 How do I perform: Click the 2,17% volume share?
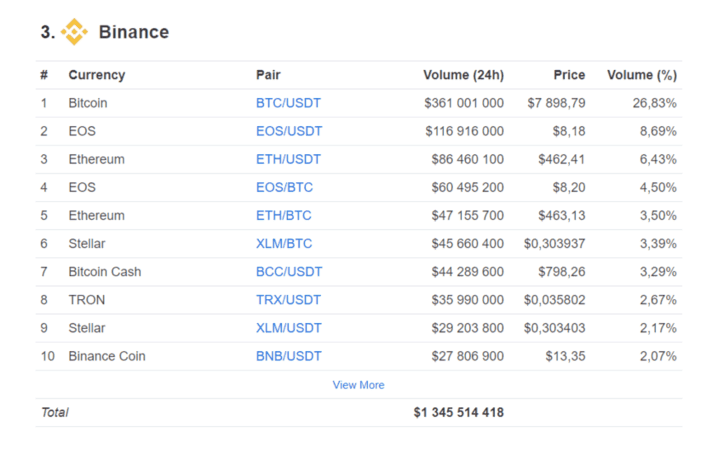click(658, 328)
